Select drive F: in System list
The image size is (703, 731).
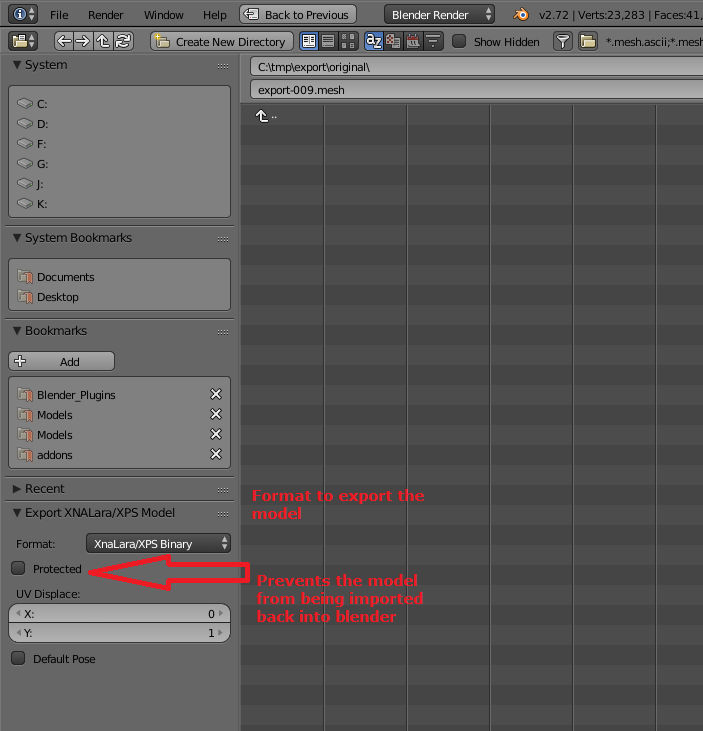[119, 144]
